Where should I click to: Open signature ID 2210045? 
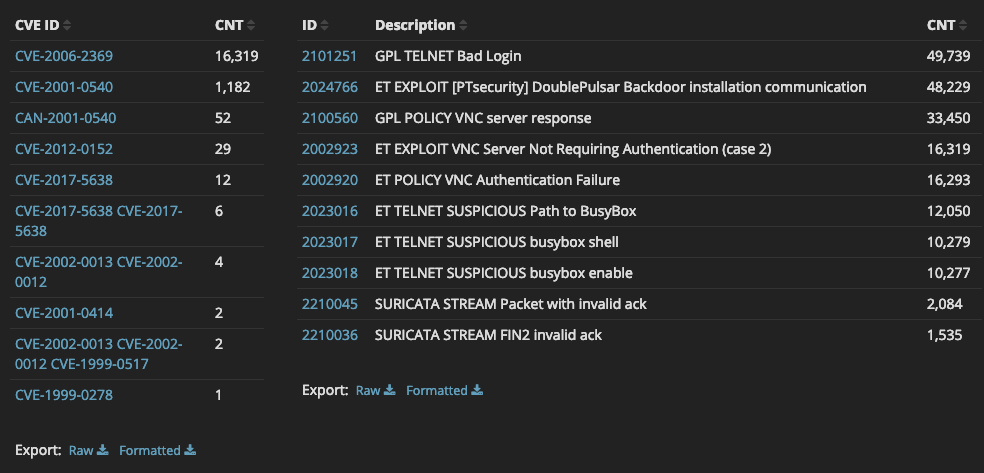(x=329, y=304)
